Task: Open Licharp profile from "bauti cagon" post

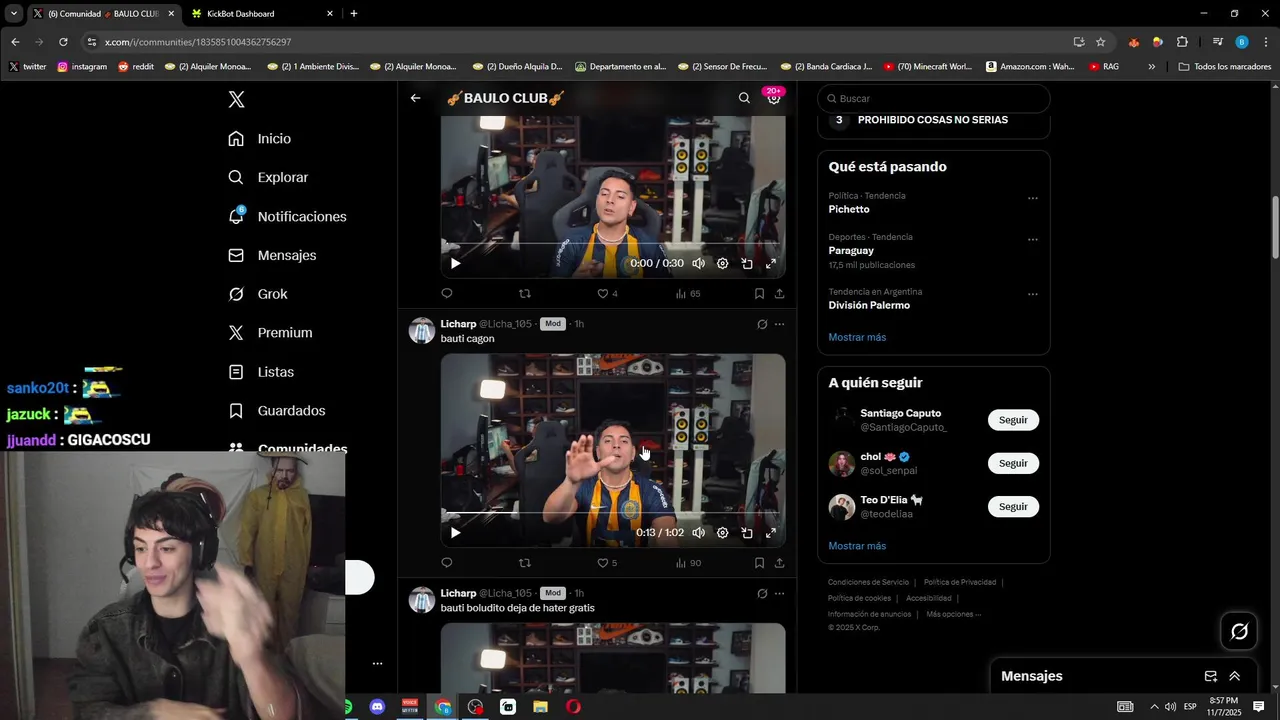Action: tap(458, 324)
